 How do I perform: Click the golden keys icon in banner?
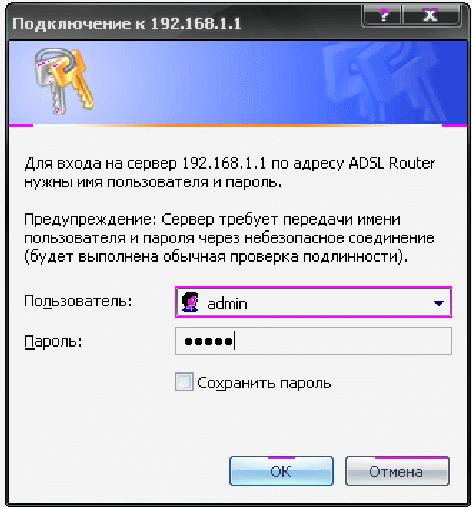[64, 80]
